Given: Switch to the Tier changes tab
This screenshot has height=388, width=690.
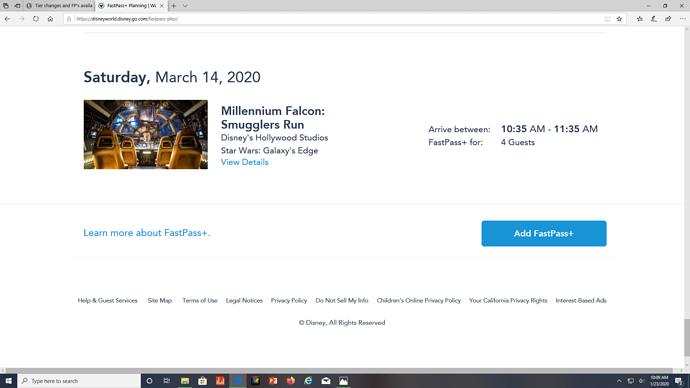Looking at the screenshot, I should point(60,6).
